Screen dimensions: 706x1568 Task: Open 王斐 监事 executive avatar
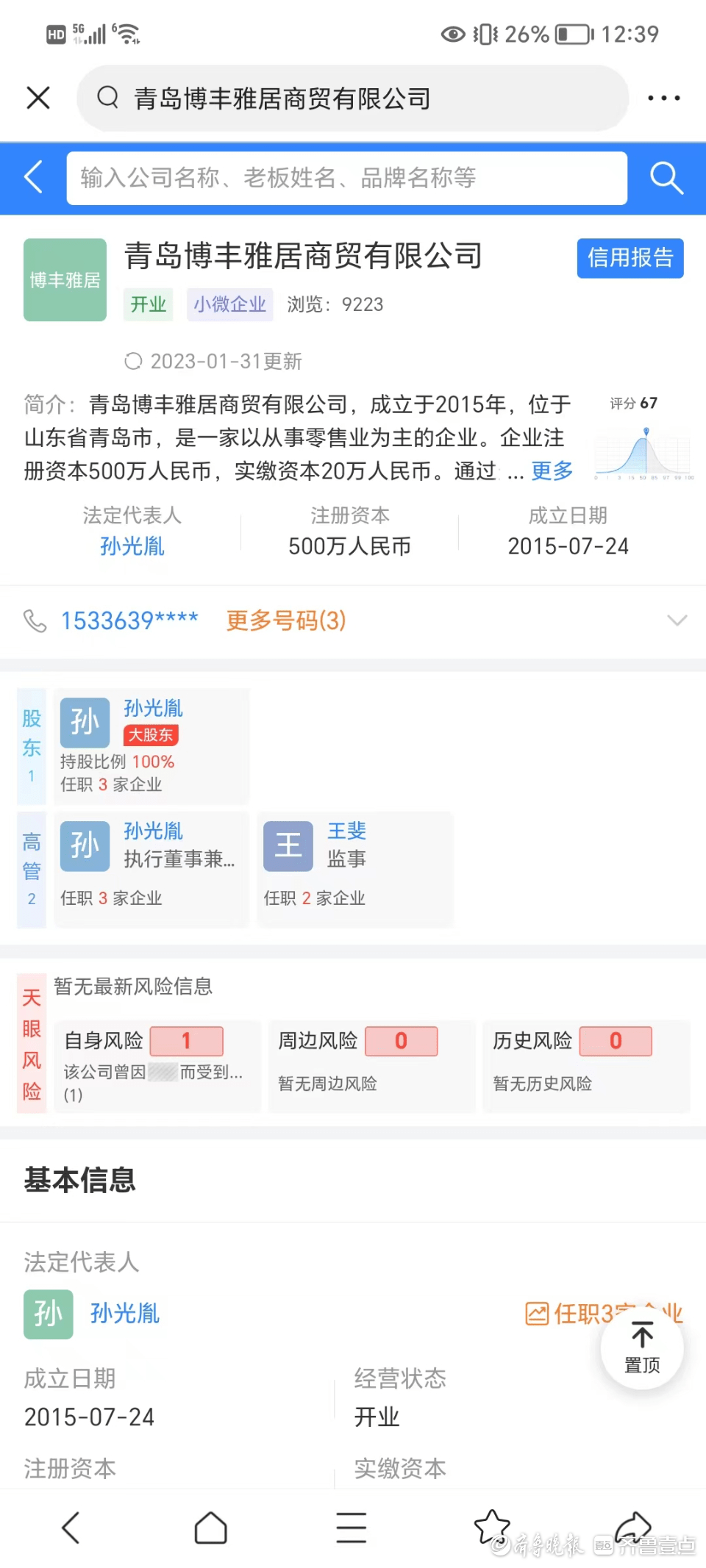click(x=288, y=846)
